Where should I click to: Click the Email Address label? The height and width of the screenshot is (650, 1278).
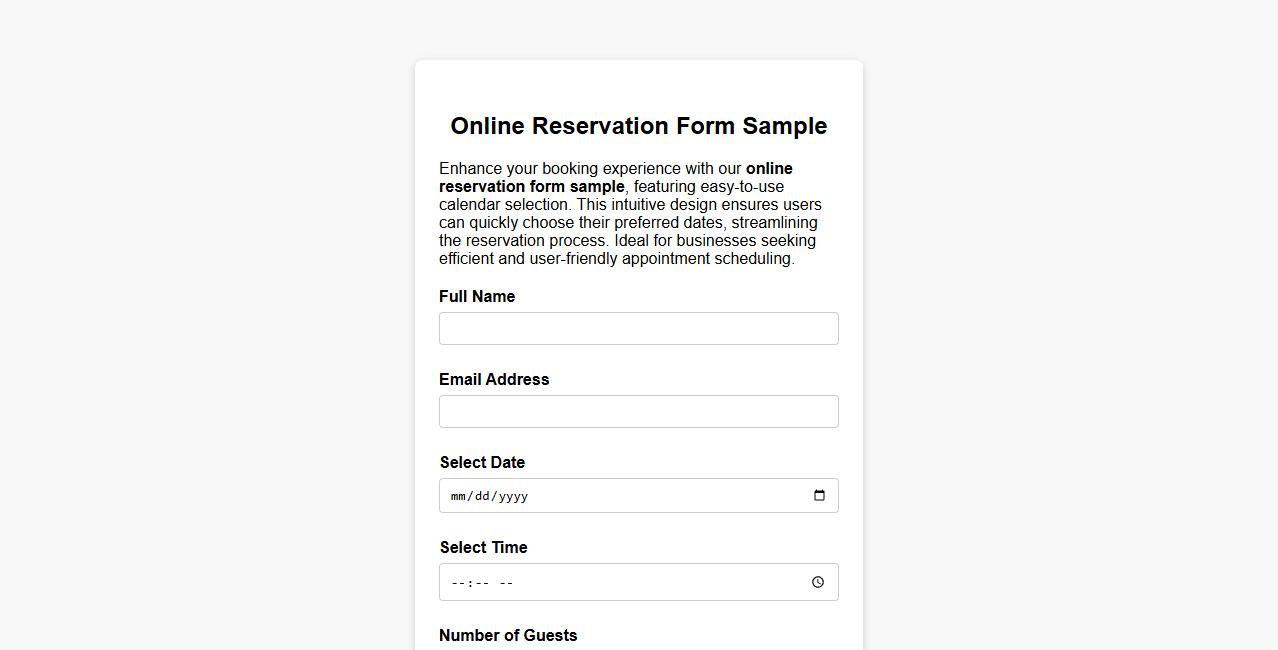(x=493, y=379)
